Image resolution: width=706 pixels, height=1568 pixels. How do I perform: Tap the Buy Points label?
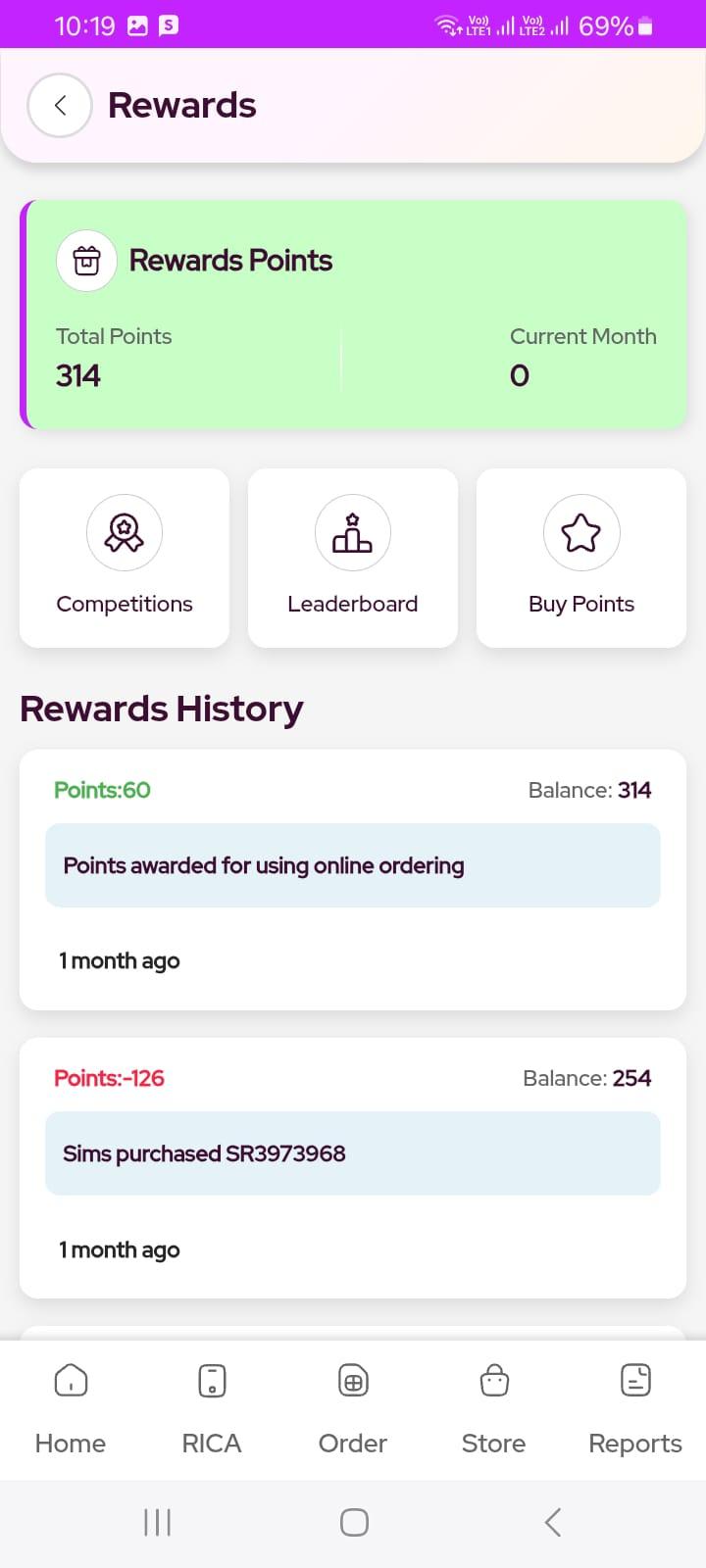pos(581,604)
